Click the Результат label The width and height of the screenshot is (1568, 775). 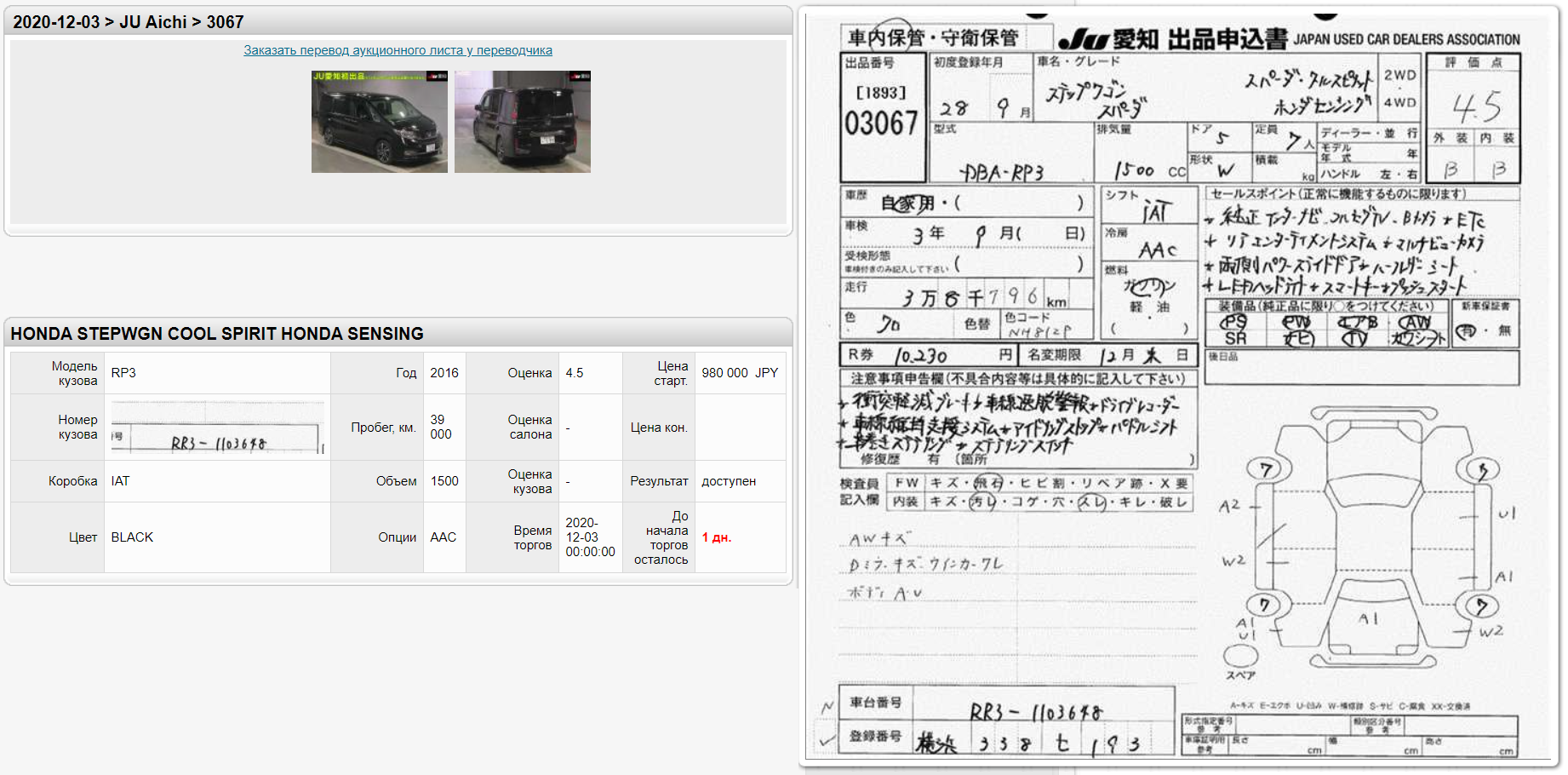click(x=659, y=481)
